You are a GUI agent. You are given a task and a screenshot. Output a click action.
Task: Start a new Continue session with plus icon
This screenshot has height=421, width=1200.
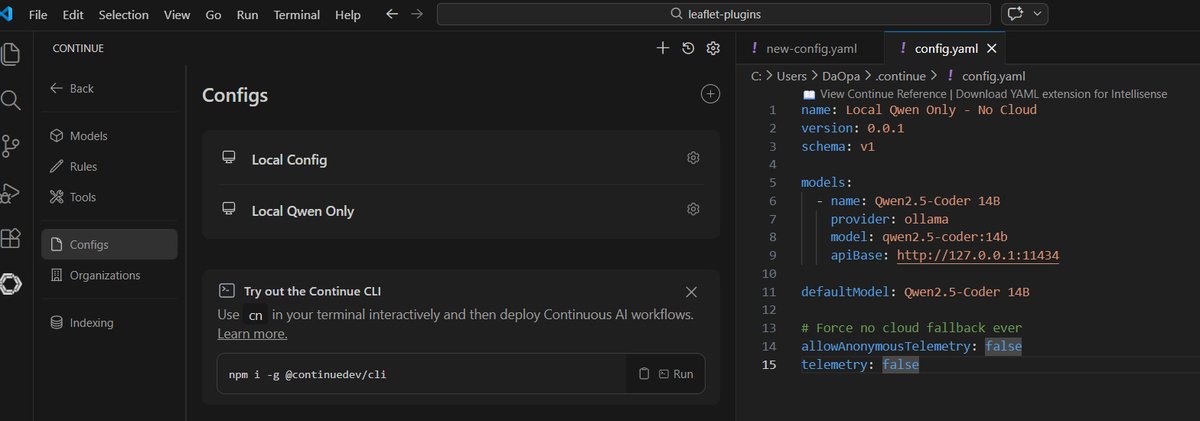[662, 48]
